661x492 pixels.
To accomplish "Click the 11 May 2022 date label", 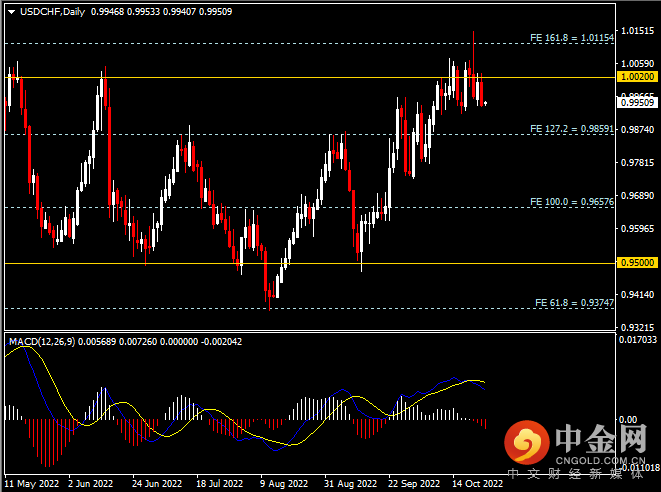I will click(31, 484).
